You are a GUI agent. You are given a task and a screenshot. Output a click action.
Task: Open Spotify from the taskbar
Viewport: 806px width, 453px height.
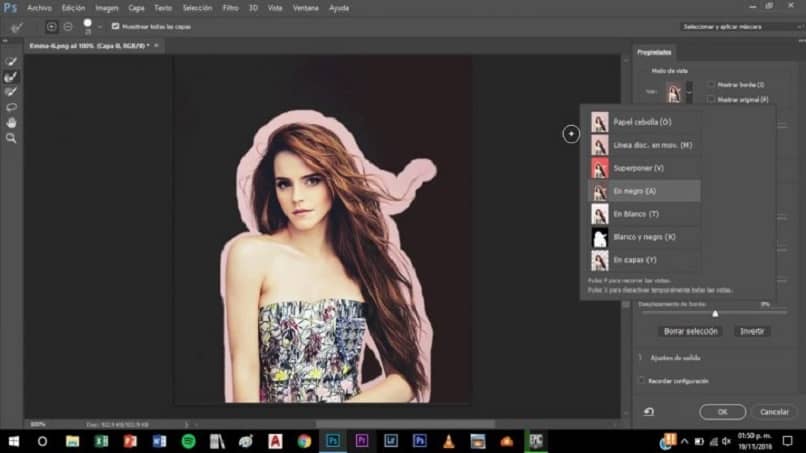pyautogui.click(x=188, y=441)
